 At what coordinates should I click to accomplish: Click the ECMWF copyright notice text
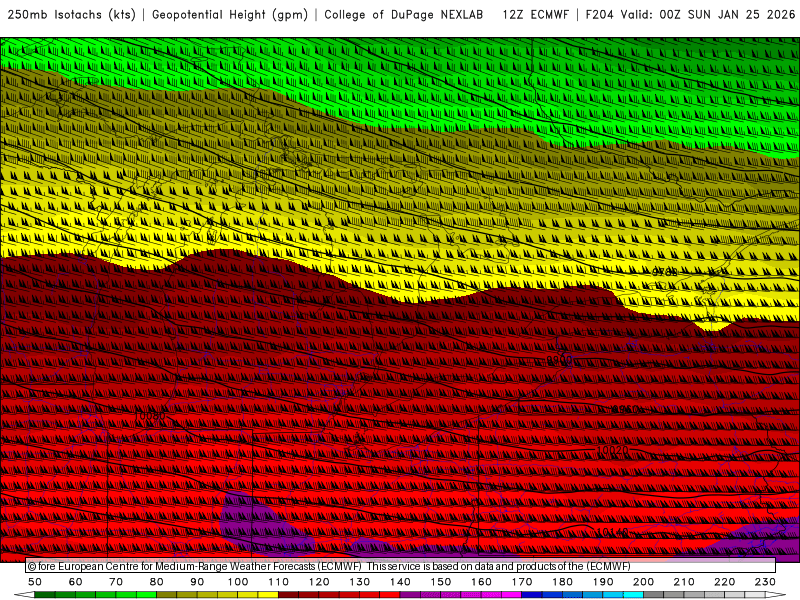(x=329, y=566)
